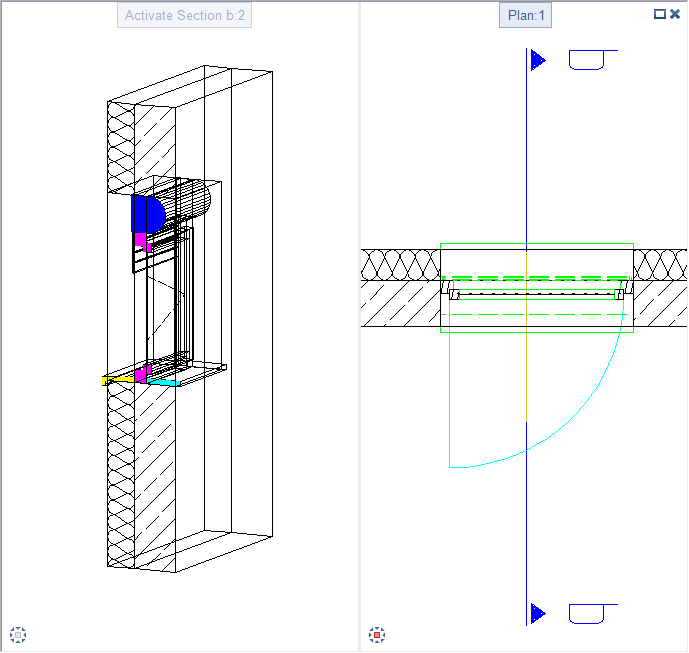Select the bottom section marker arrow
The height and width of the screenshot is (653, 689).
tap(538, 613)
